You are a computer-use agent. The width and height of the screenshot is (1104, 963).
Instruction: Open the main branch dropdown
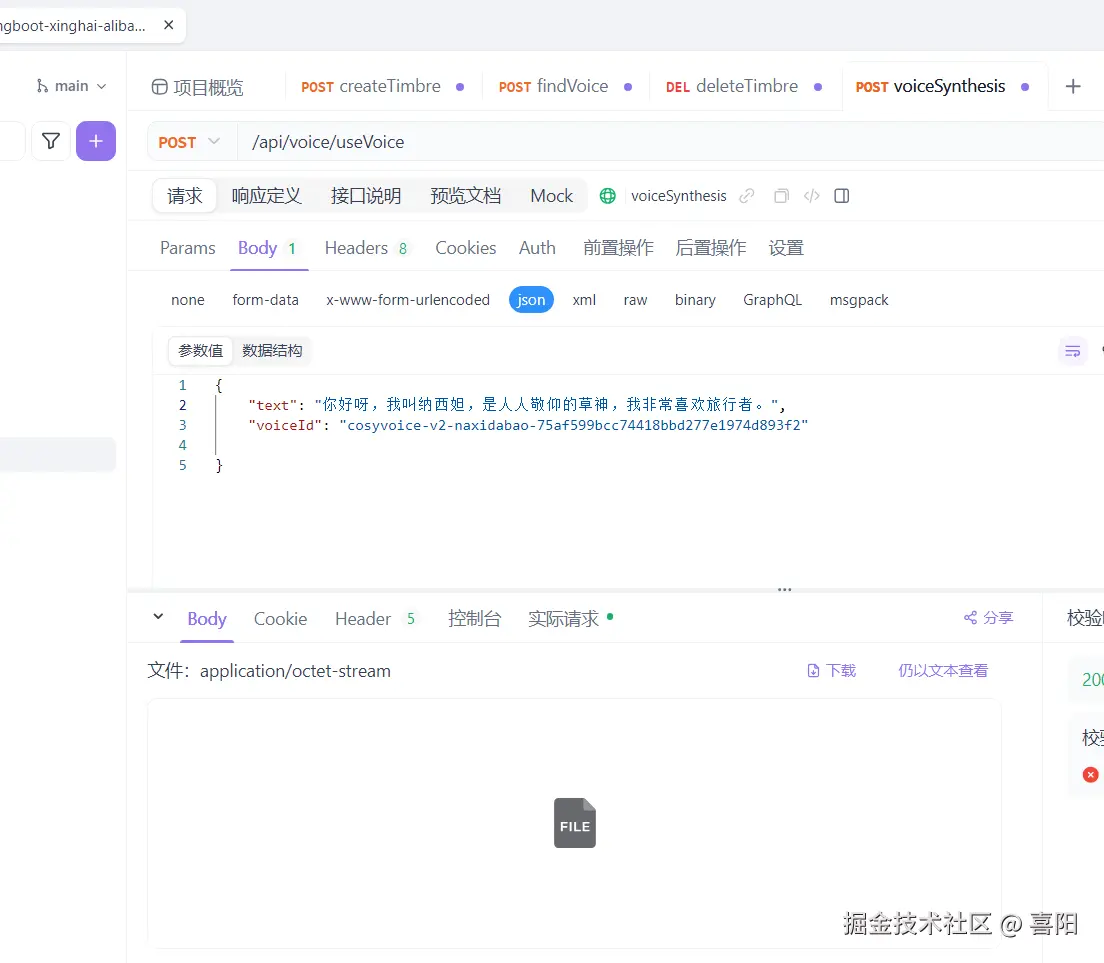tap(70, 86)
